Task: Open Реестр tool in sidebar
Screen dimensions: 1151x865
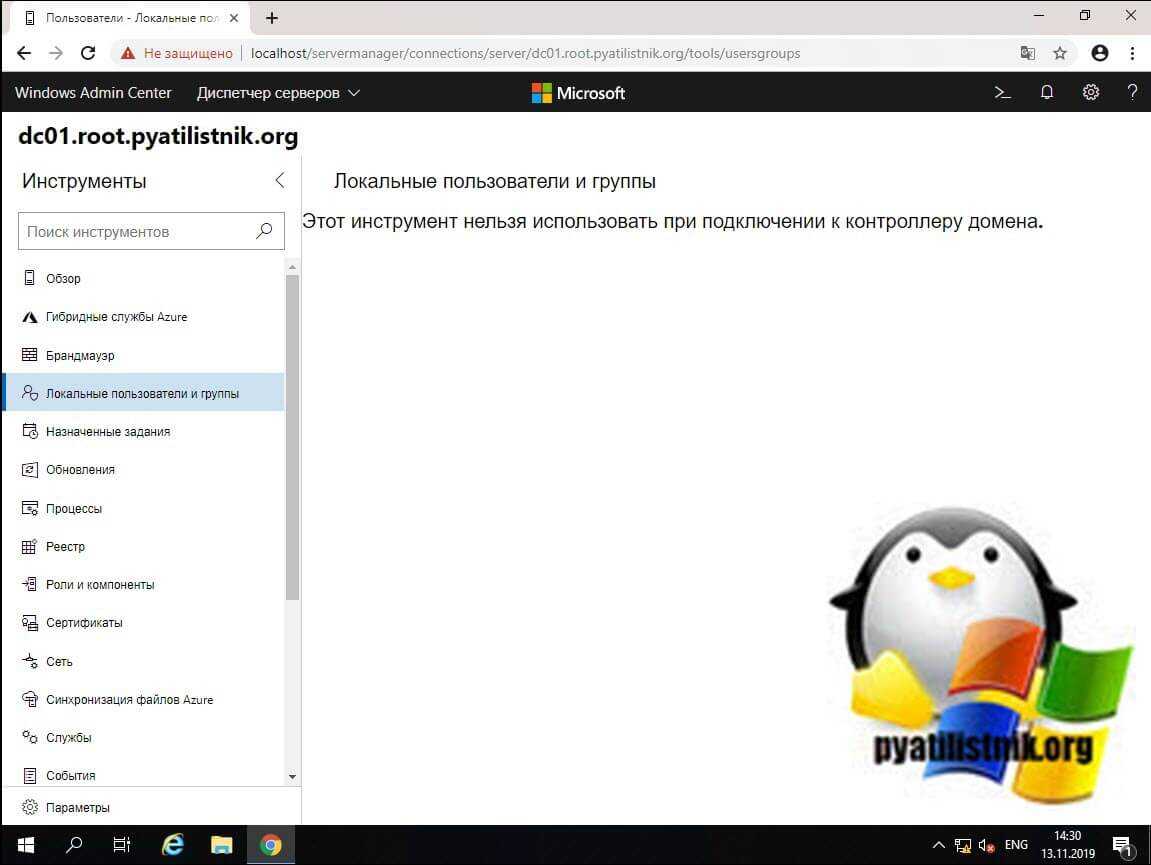Action: 65,547
